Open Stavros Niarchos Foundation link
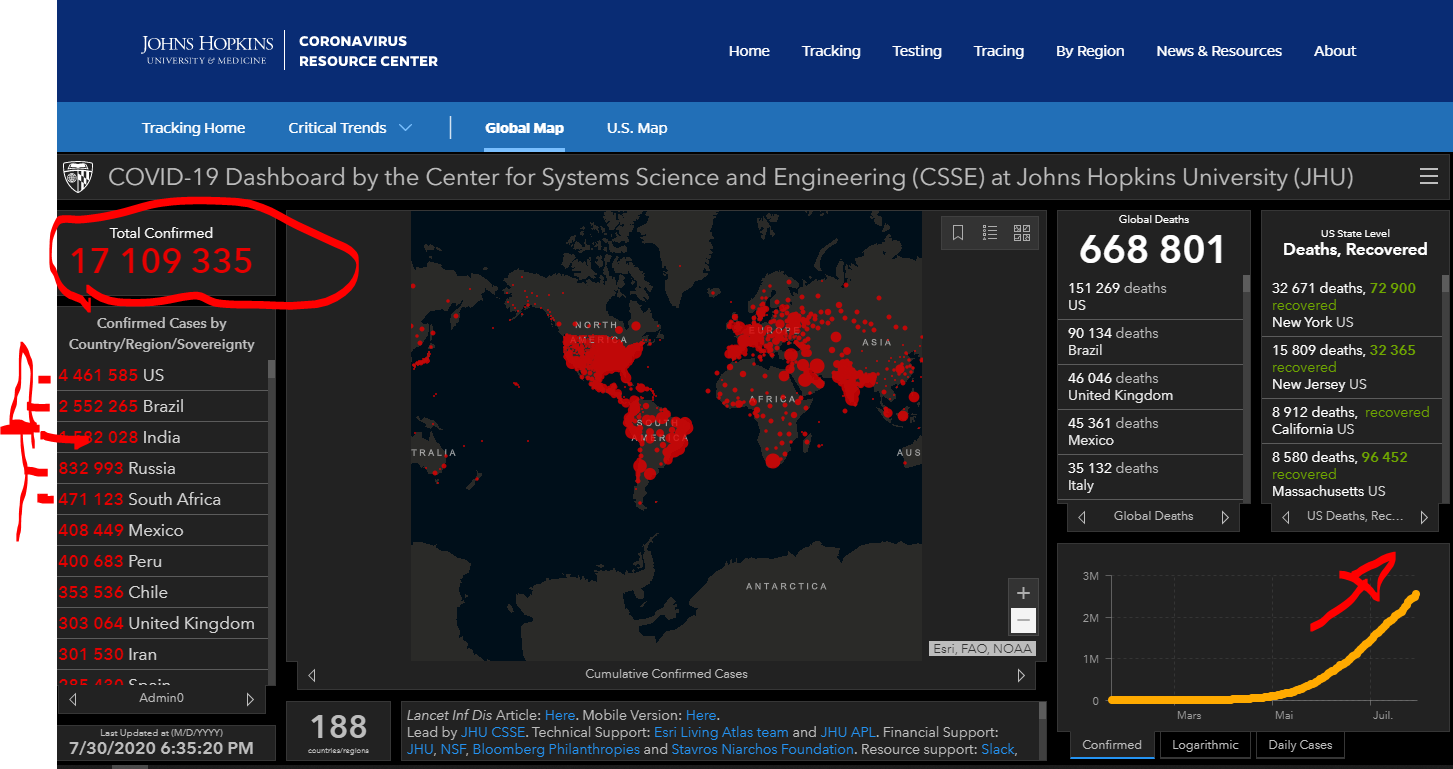The image size is (1453, 769). coord(763,749)
